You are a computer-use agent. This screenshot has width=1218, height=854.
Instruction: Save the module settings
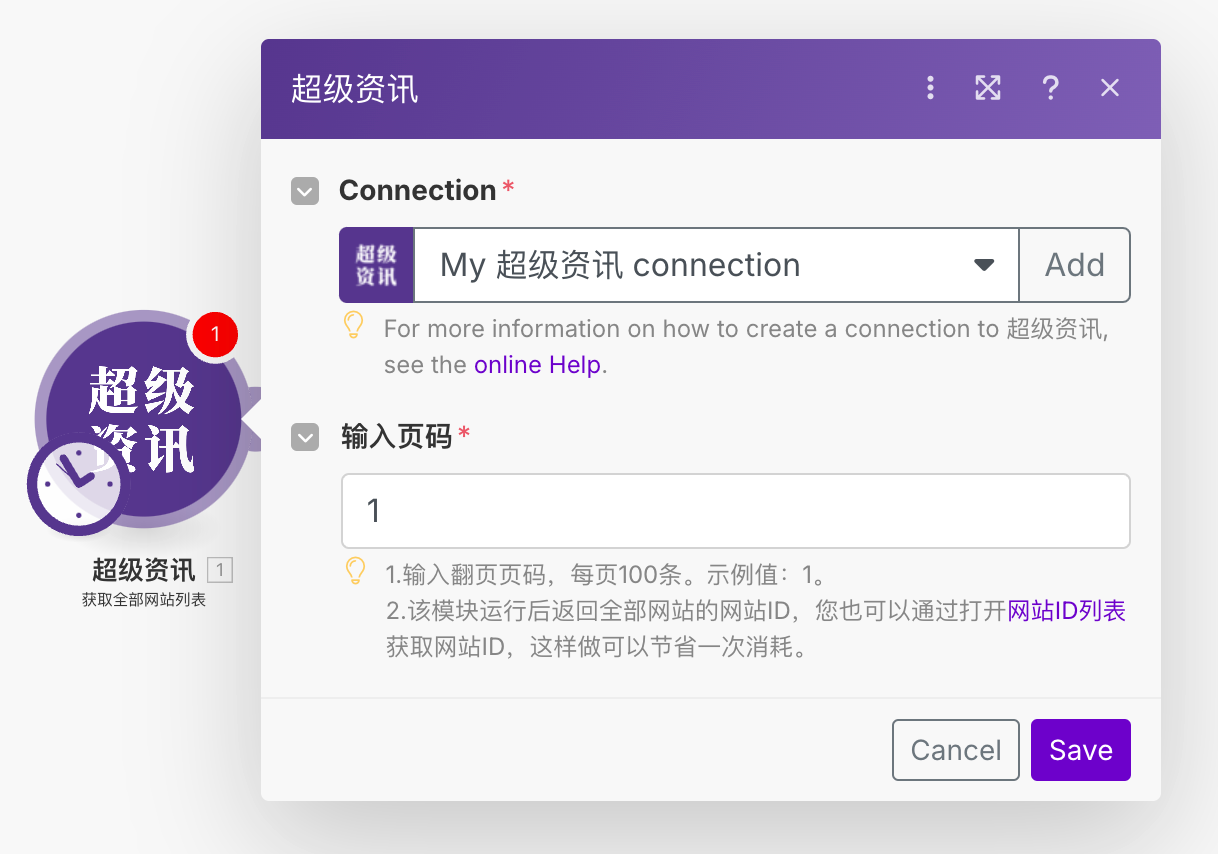coord(1080,750)
